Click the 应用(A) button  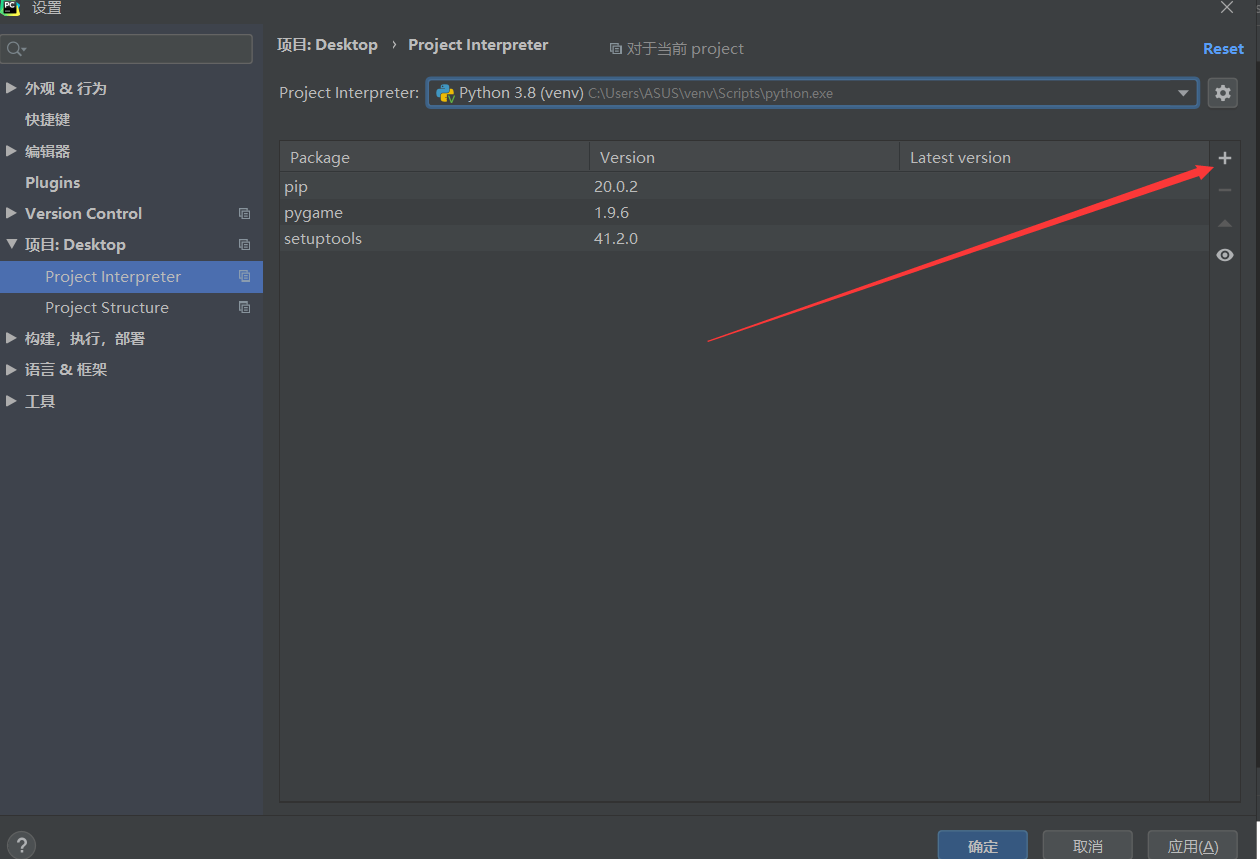tap(1193, 846)
